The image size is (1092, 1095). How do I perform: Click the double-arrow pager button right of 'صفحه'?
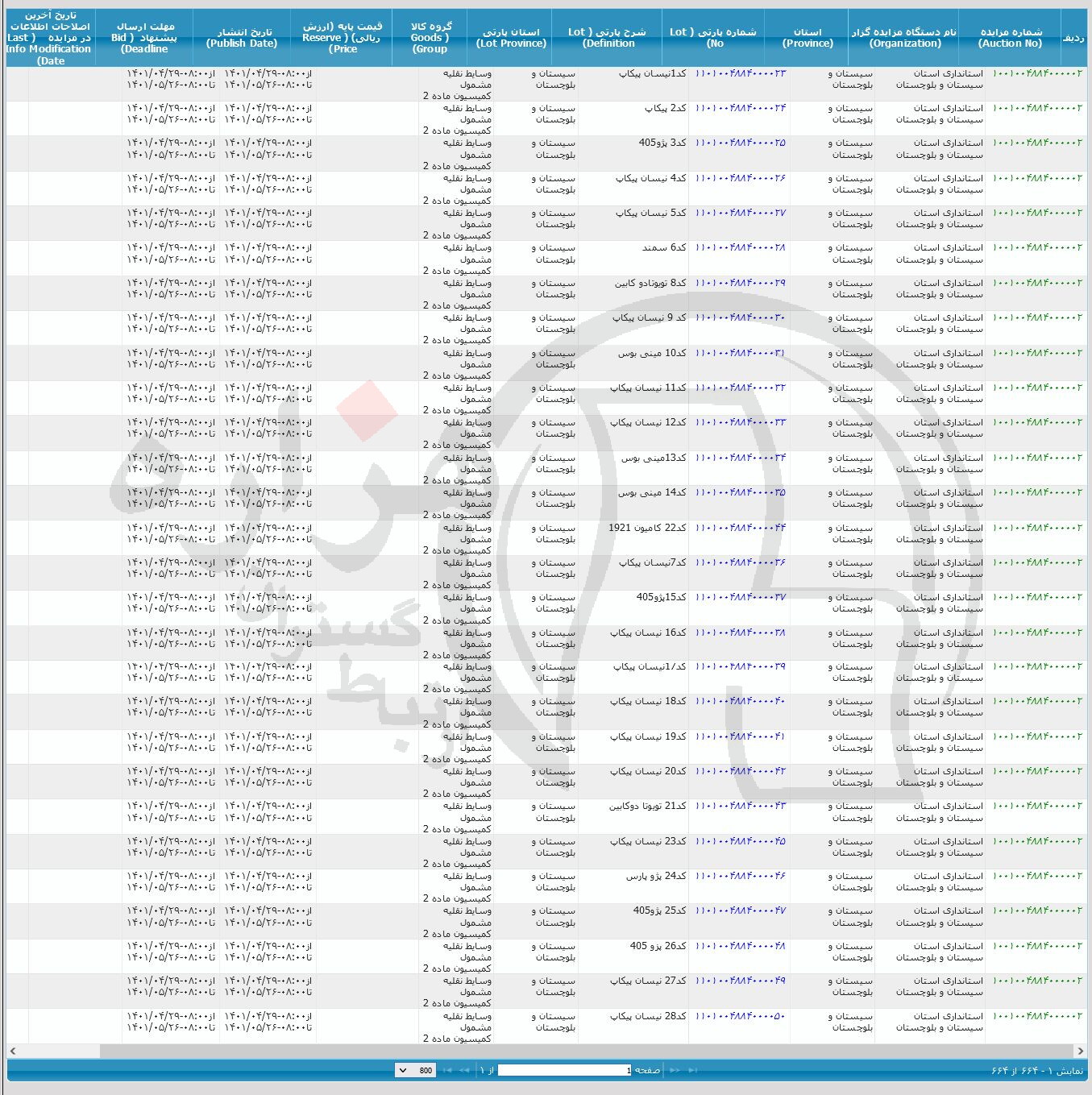click(x=675, y=1070)
